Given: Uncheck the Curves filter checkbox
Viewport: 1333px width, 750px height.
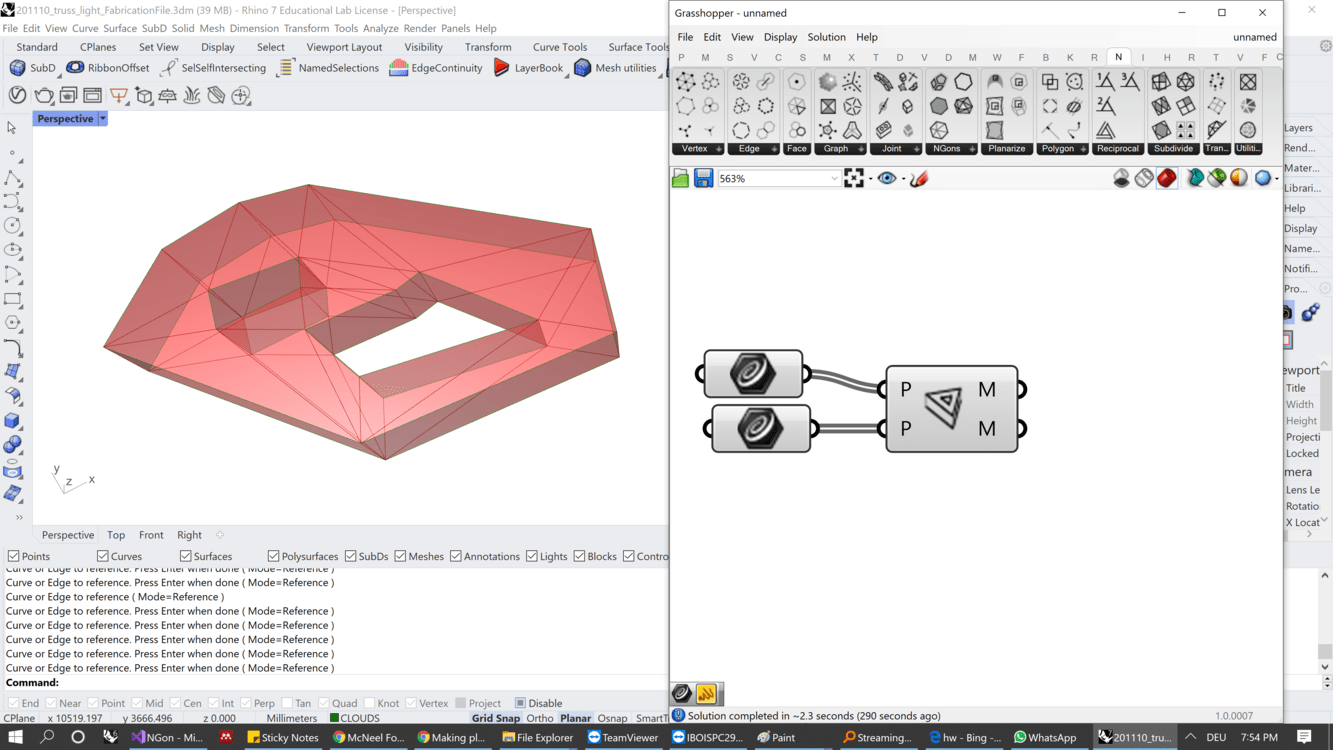Looking at the screenshot, I should tap(103, 556).
